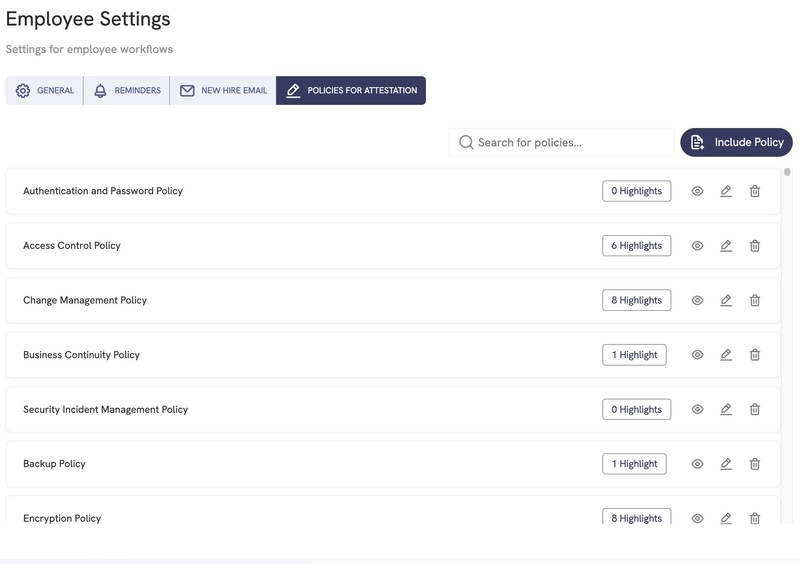Select the Business Continuity Policy name

pyautogui.click(x=81, y=355)
